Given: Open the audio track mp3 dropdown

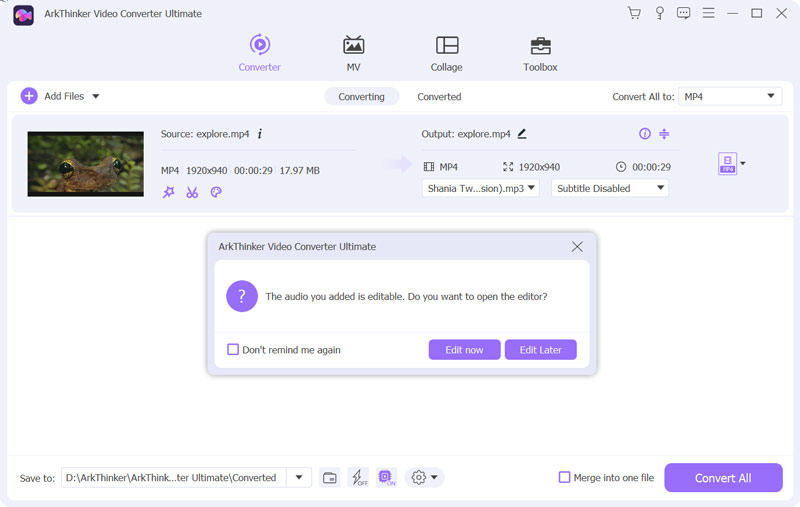Looking at the screenshot, I should pyautogui.click(x=480, y=188).
